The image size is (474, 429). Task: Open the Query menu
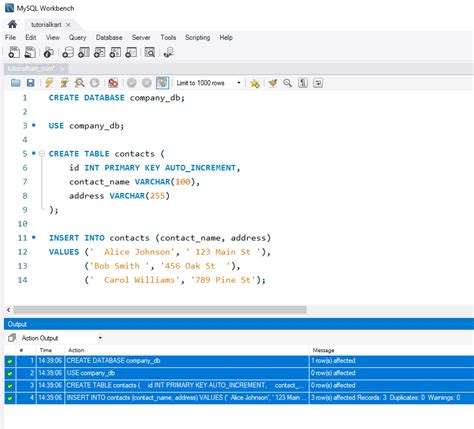tap(78, 37)
